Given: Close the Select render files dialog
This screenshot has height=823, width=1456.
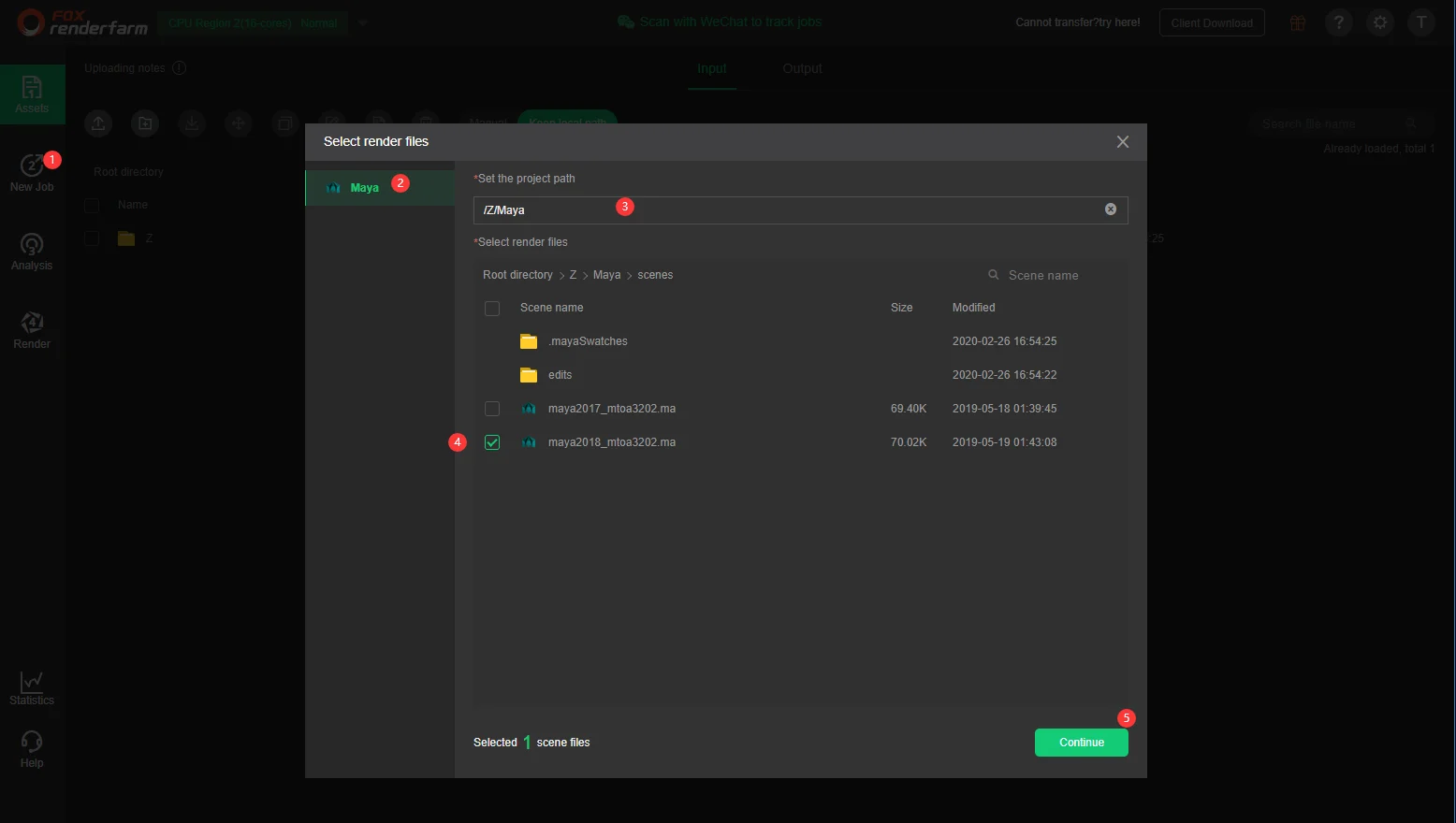Looking at the screenshot, I should 1123,141.
